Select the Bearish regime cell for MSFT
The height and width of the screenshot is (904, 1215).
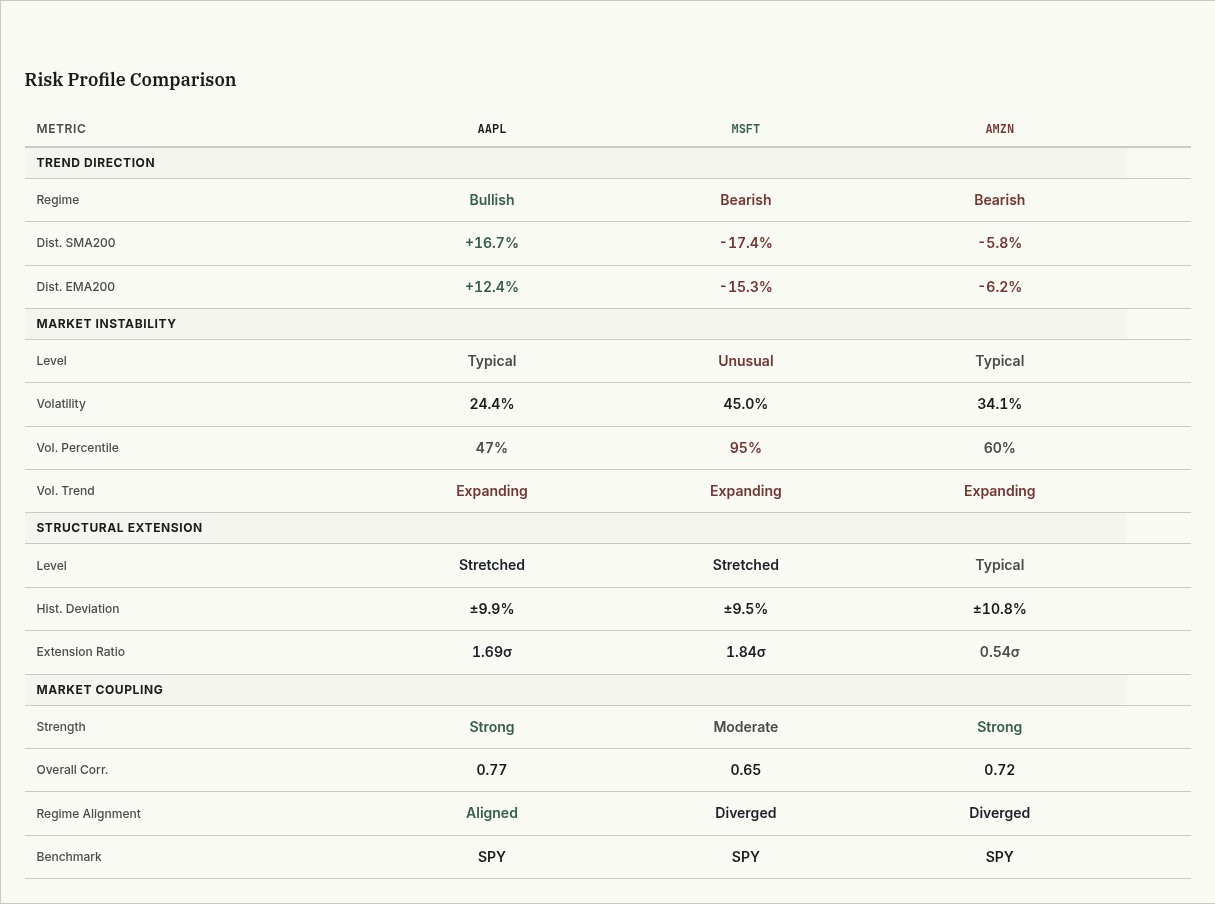click(x=745, y=199)
